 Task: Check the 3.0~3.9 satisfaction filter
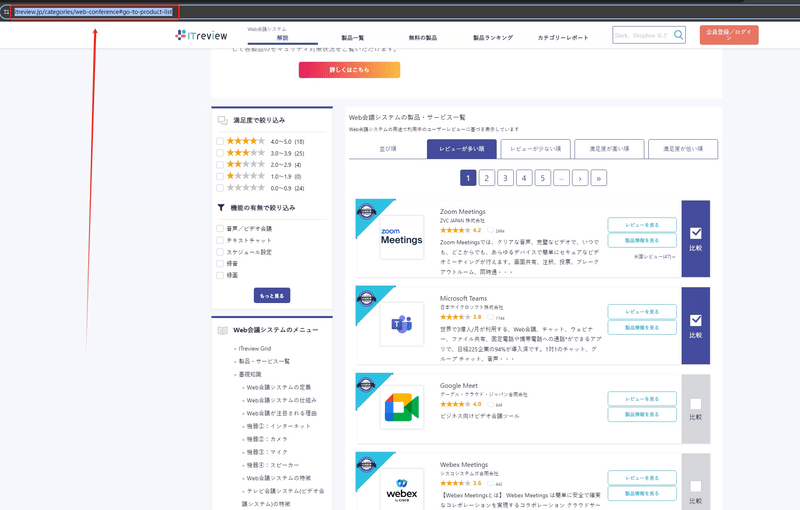click(220, 153)
